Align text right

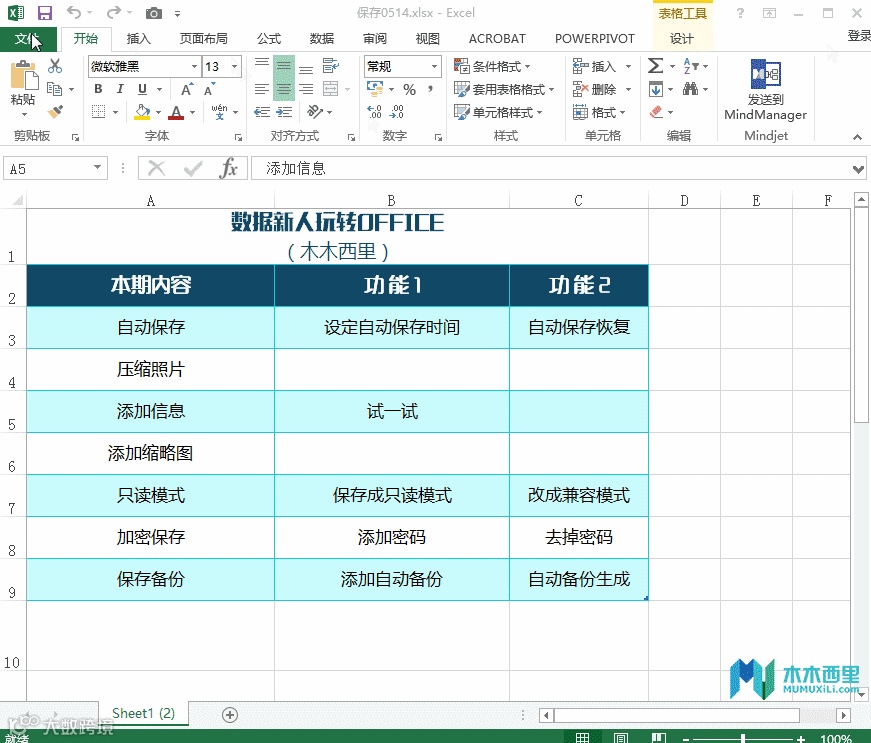(306, 89)
